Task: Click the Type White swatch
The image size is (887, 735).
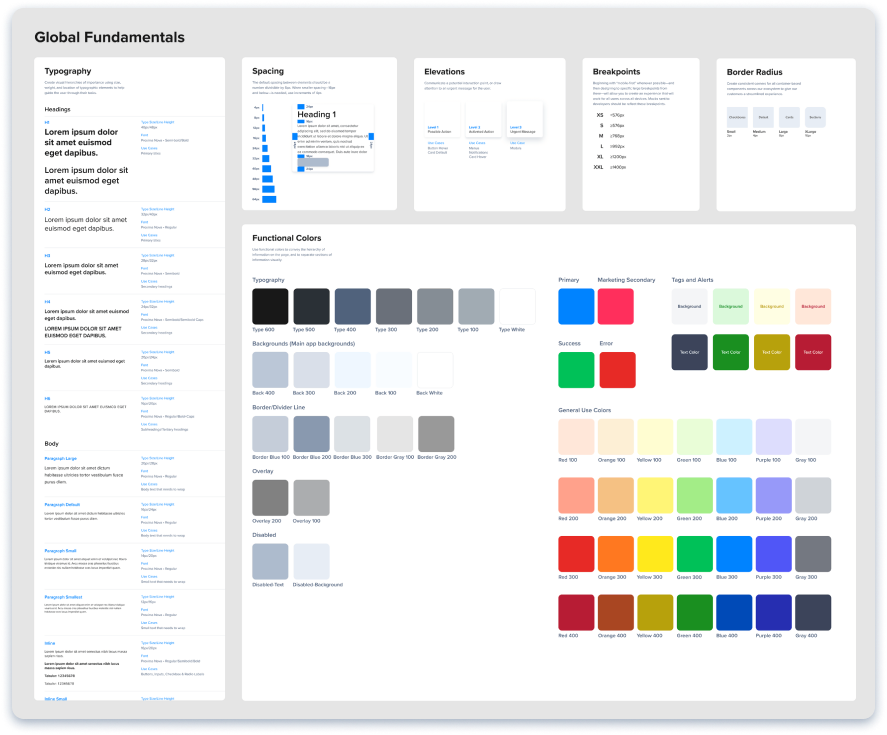Action: click(x=517, y=306)
